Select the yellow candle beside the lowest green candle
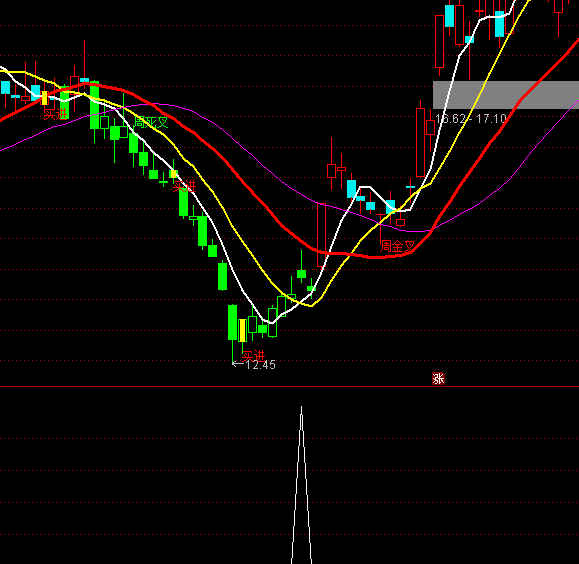The image size is (579, 564). (242, 330)
